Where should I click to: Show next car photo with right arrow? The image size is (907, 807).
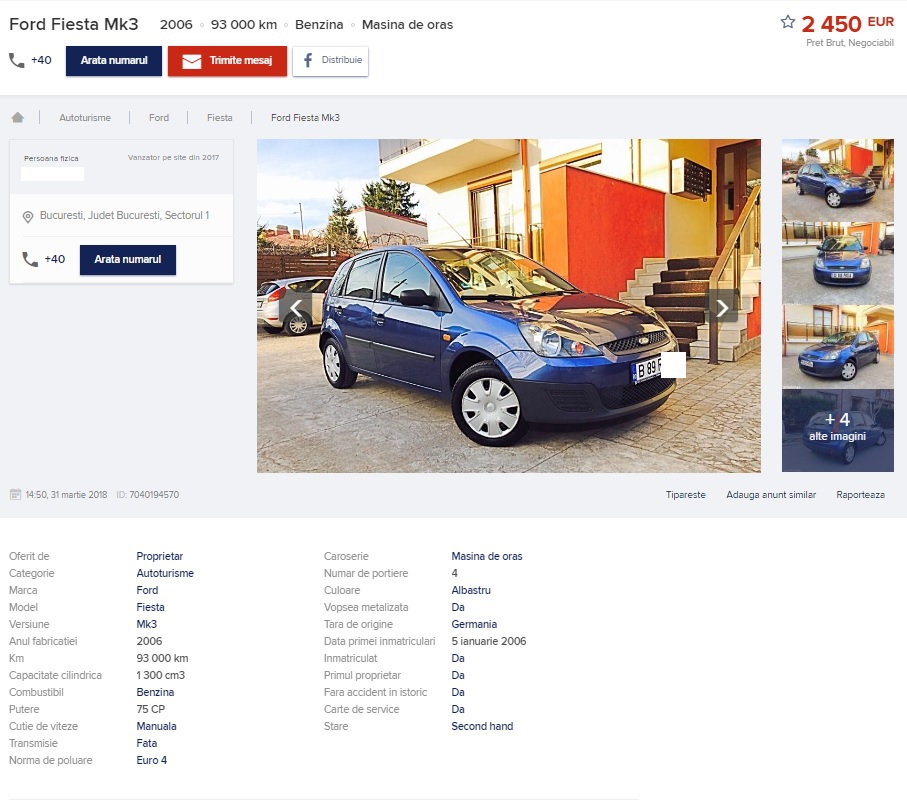point(722,307)
